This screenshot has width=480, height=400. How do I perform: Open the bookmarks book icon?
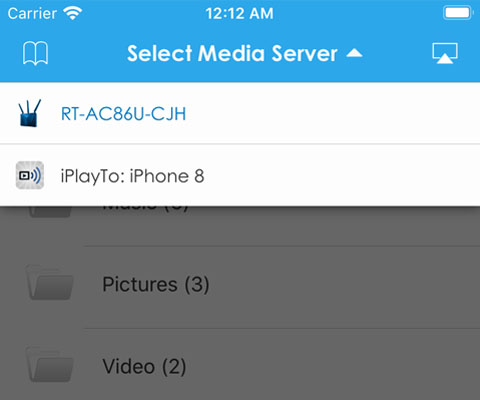(x=35, y=53)
